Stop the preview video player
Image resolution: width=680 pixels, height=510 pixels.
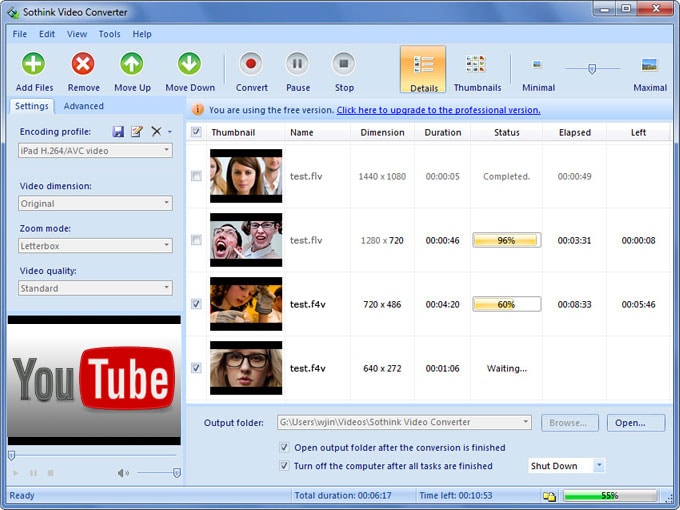[50, 473]
